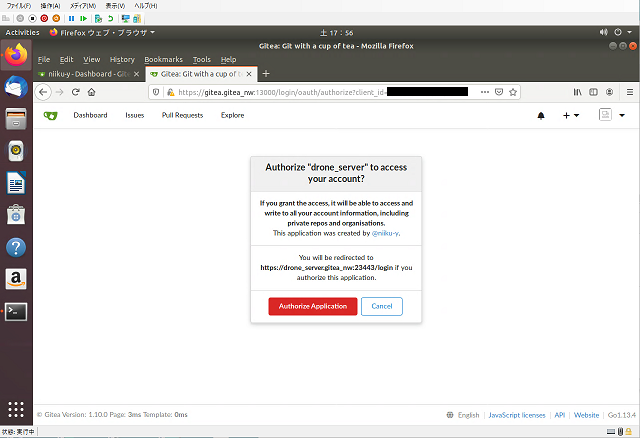The width and height of the screenshot is (640, 438).
Task: Open Gitea Issues page
Action: (135, 115)
